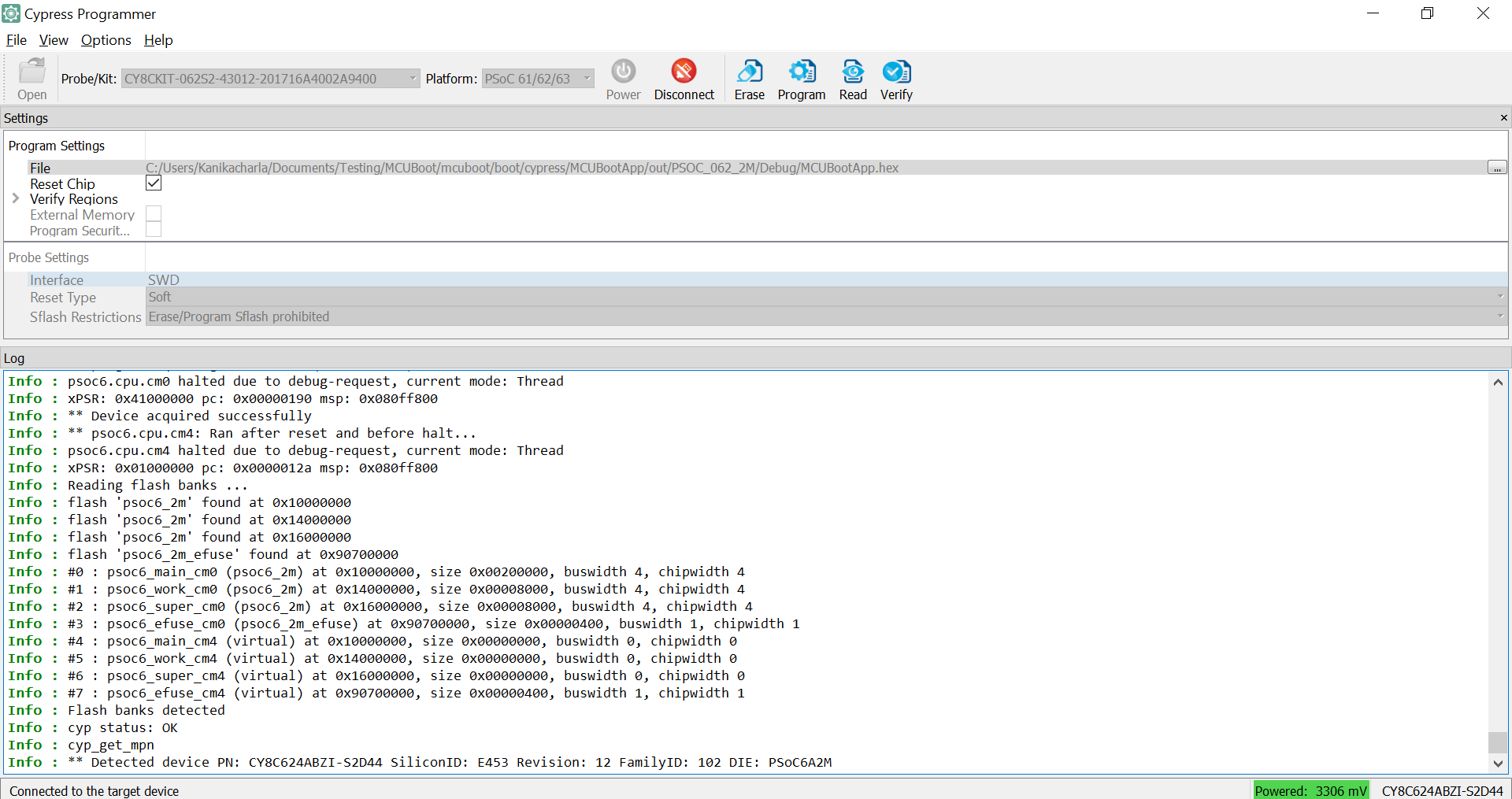Click the '#7 : psoc6_efuse_cm4' log line
The height and width of the screenshot is (799, 1512).
(376, 693)
